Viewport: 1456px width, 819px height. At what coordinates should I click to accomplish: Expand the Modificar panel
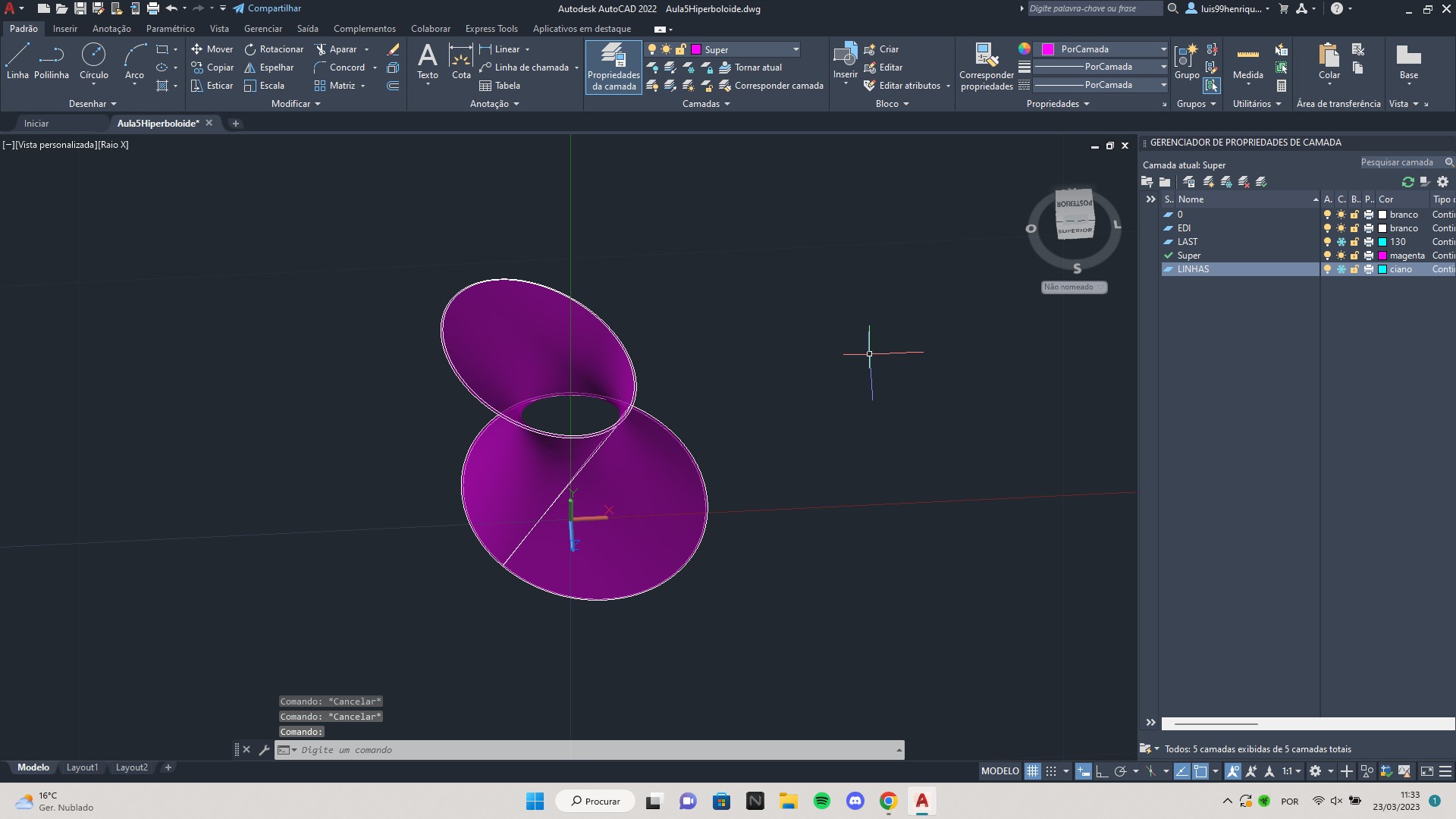pyautogui.click(x=296, y=104)
